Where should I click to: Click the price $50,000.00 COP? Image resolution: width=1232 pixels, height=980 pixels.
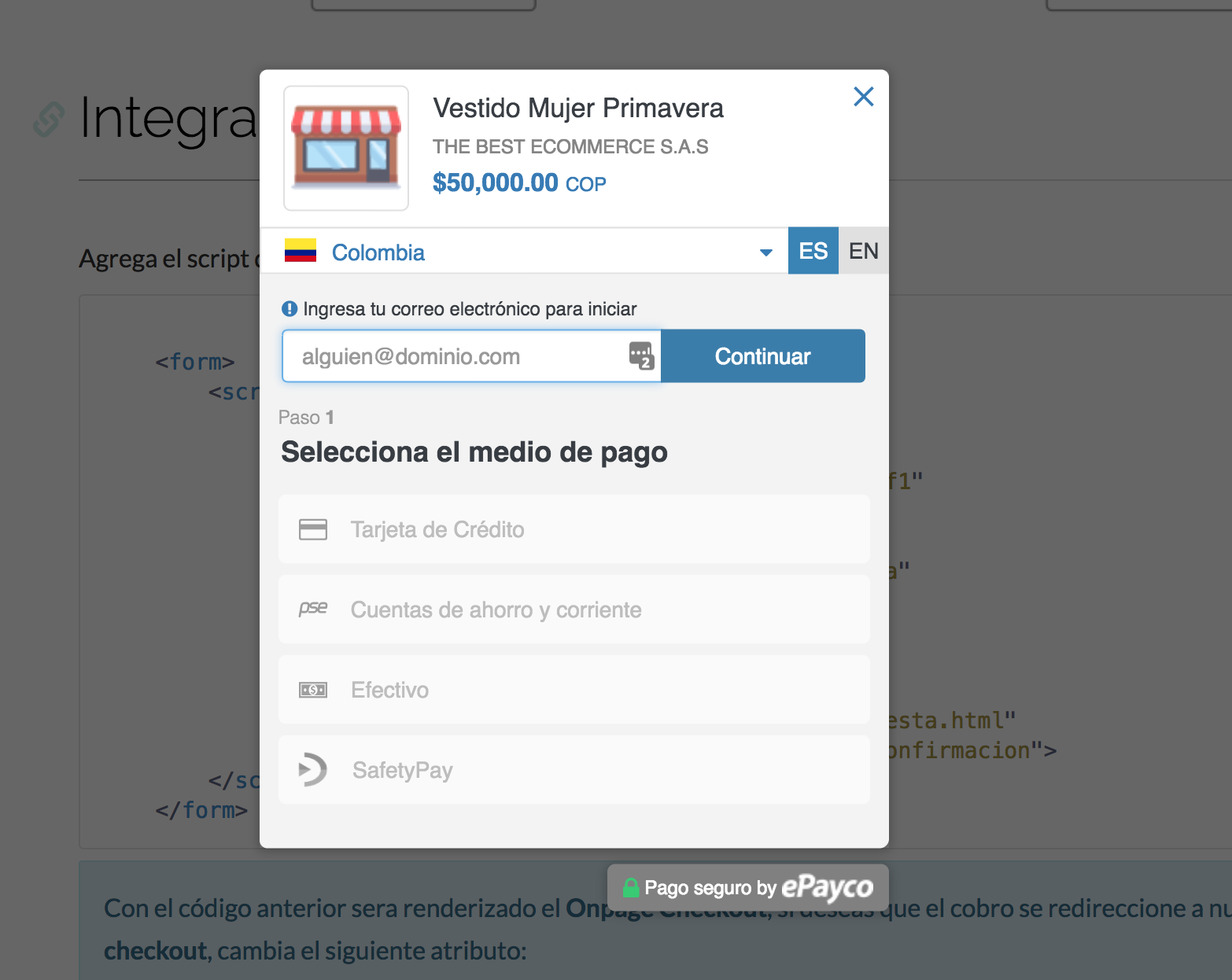(519, 183)
